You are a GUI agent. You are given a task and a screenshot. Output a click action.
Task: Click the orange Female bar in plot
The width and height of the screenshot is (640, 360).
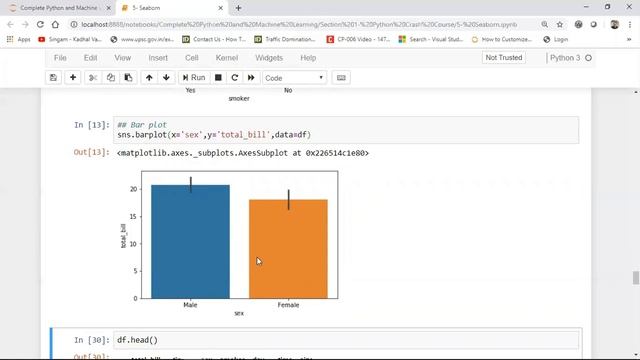click(288, 249)
